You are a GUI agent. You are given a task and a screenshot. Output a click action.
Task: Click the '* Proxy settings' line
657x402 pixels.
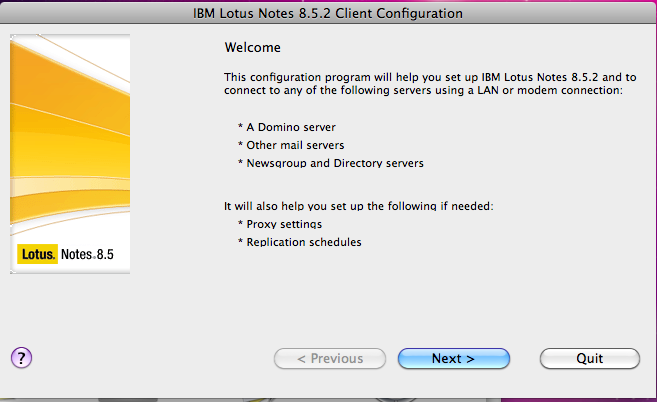click(x=280, y=224)
